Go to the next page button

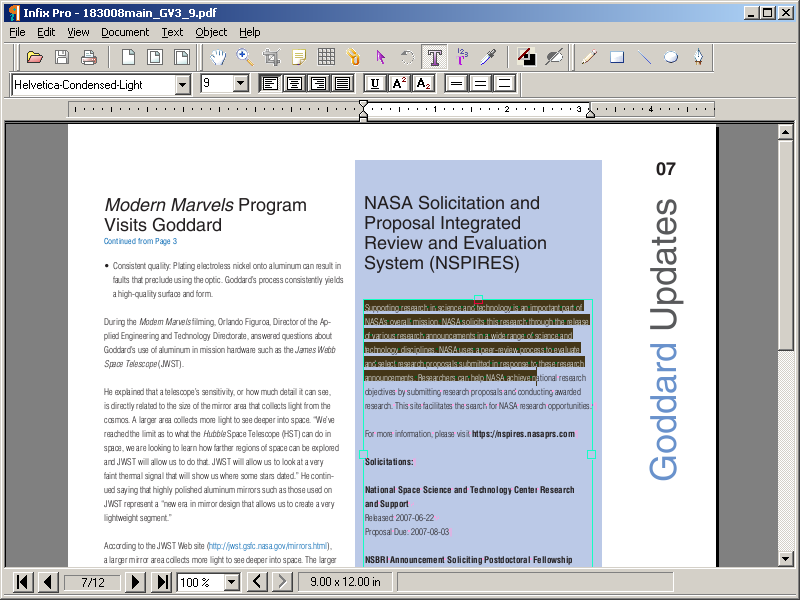point(135,582)
